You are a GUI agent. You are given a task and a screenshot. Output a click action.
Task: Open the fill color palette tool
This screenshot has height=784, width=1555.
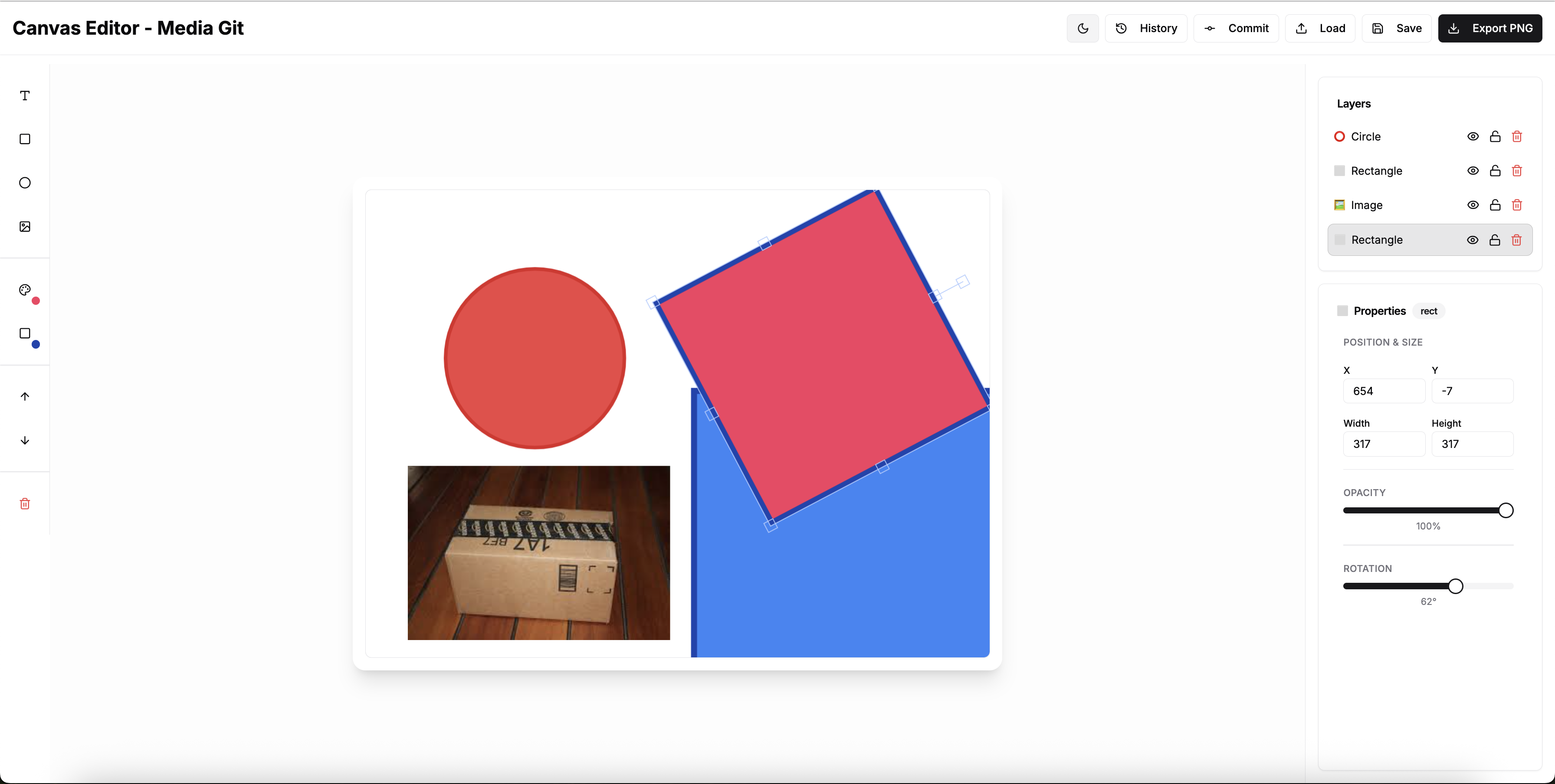[25, 290]
